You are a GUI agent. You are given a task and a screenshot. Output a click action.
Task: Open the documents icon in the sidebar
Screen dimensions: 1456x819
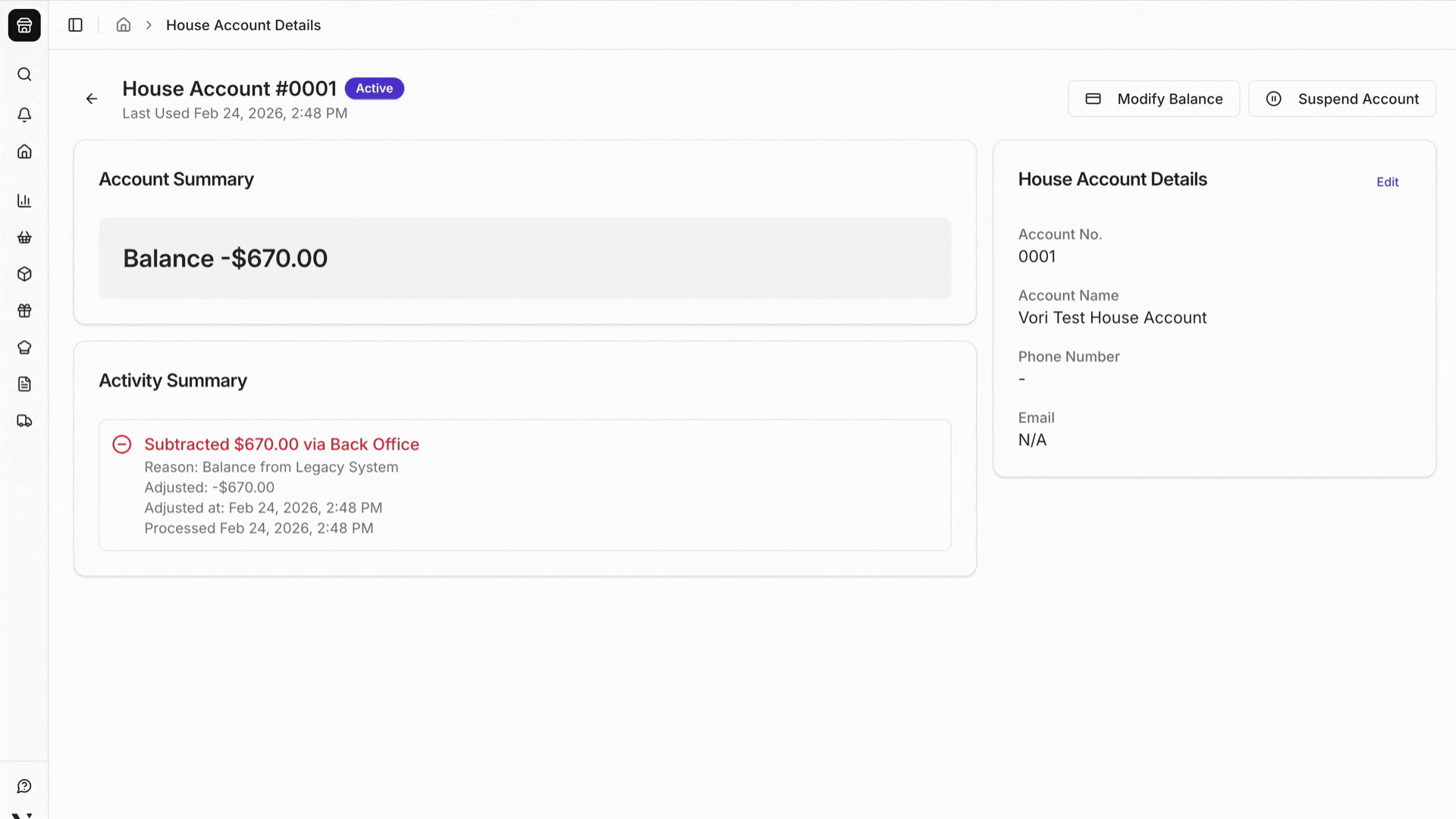pos(24,384)
